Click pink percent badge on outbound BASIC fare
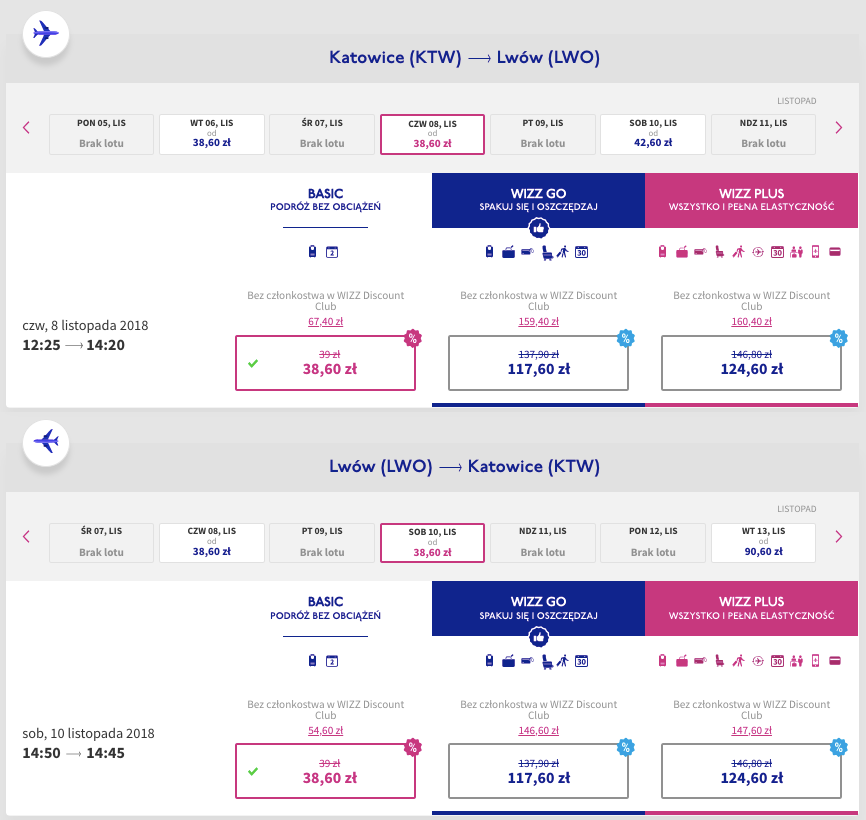Image resolution: width=866 pixels, height=820 pixels. [411, 338]
